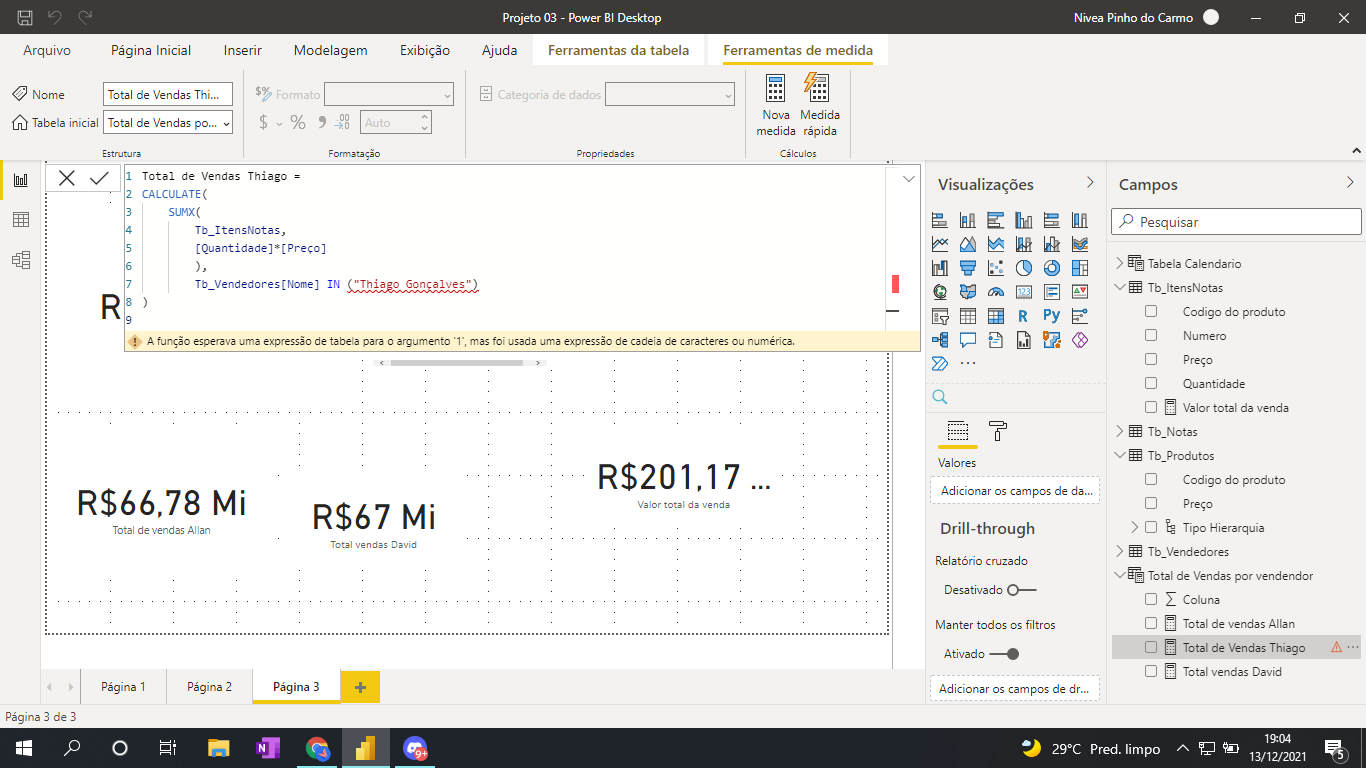Switch to the Modelagem ribbon tab

click(x=331, y=50)
